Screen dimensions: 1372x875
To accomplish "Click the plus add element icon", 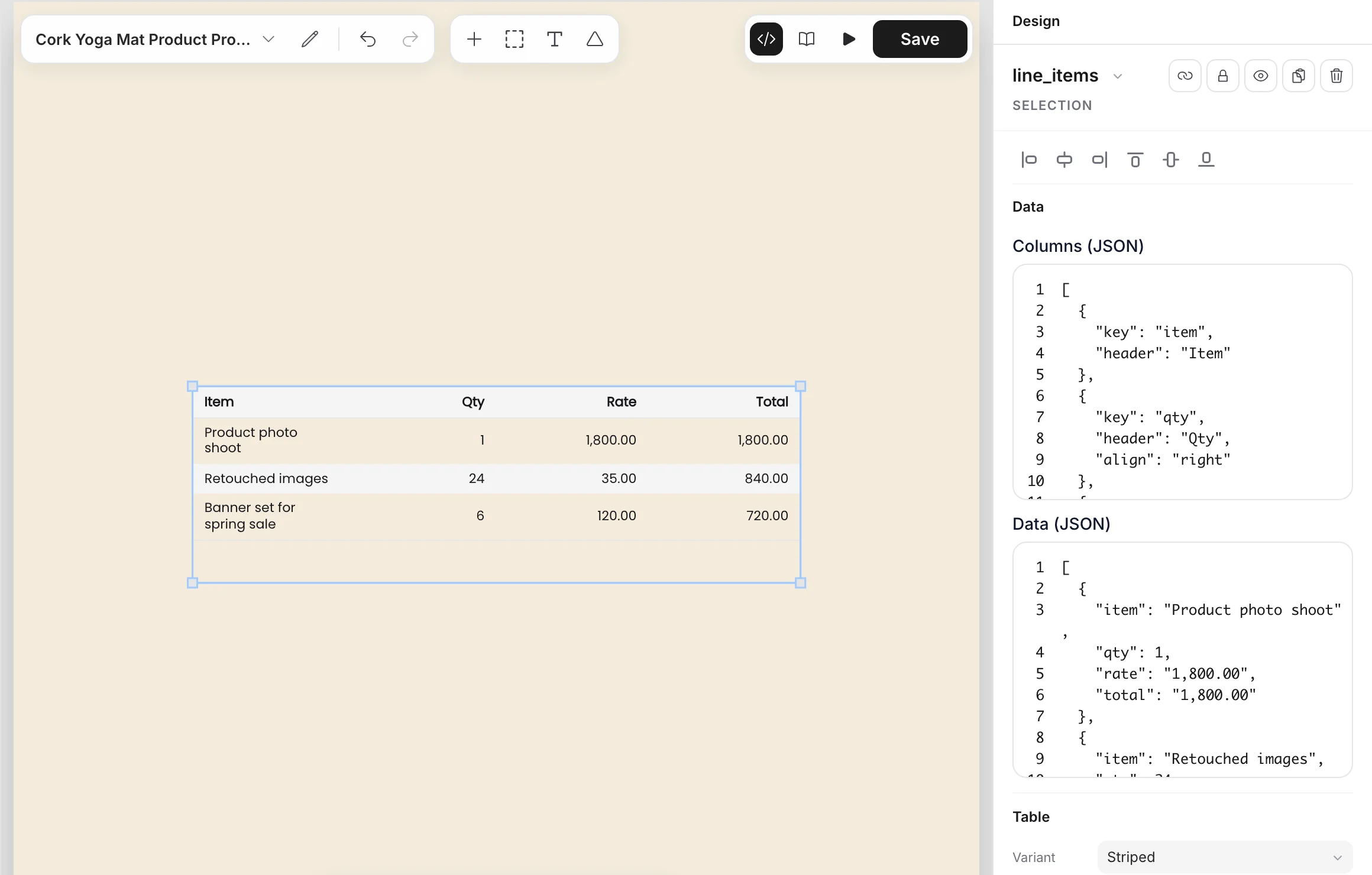I will (474, 39).
